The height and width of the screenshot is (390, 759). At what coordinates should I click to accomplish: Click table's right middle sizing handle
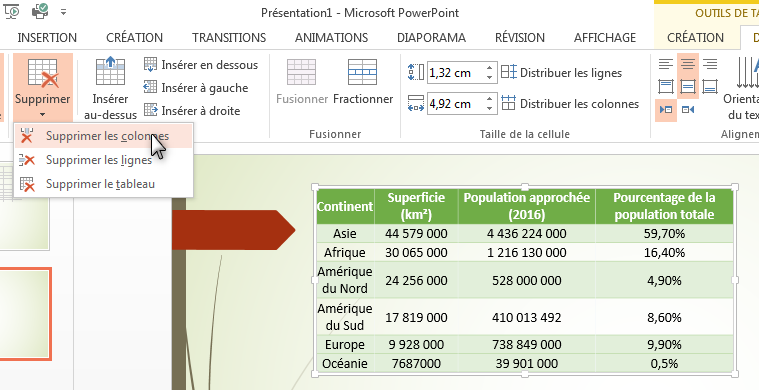tap(735, 280)
